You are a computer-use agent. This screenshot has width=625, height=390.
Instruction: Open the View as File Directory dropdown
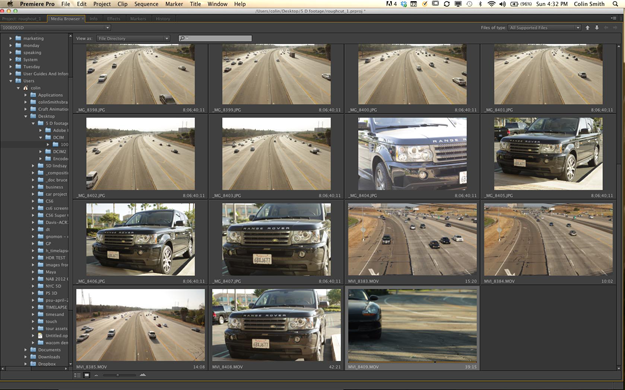click(x=133, y=38)
